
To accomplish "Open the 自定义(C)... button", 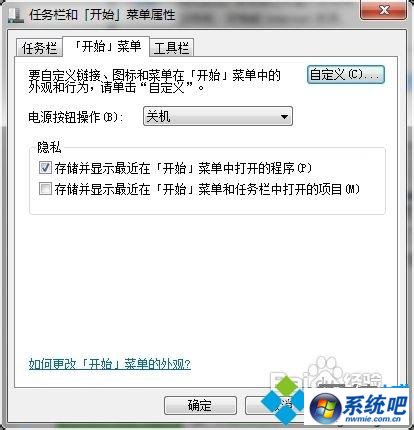I will [x=345, y=74].
